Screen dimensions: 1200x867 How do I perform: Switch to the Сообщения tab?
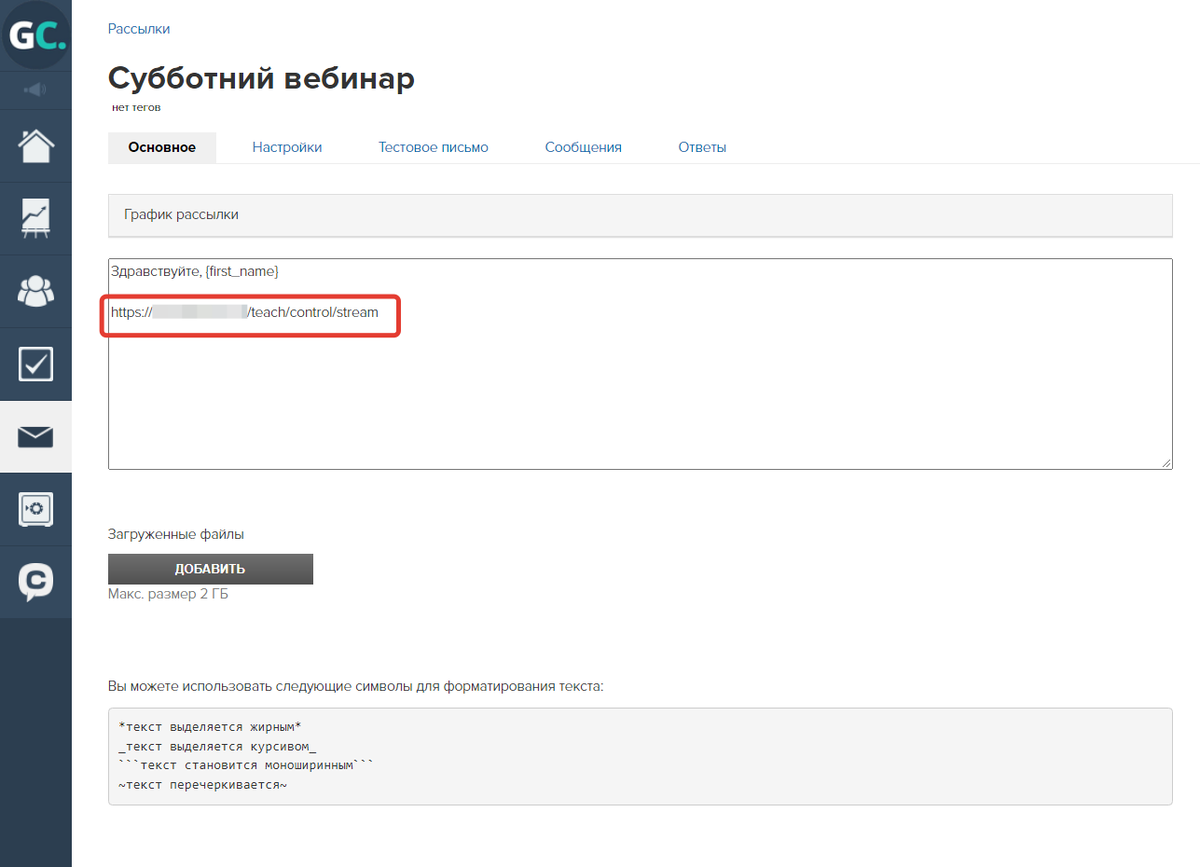pos(583,147)
